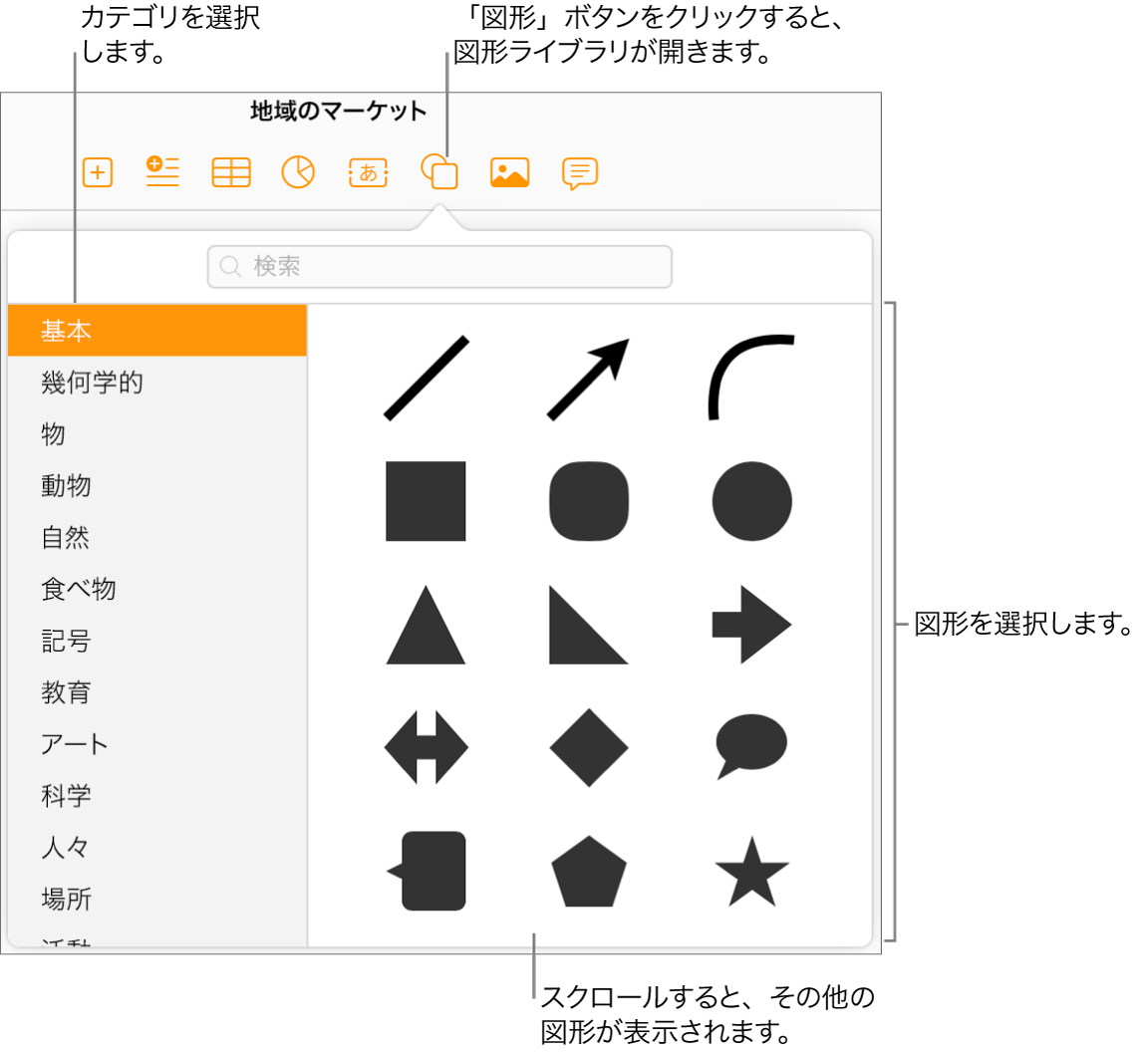The height and width of the screenshot is (1052, 1148).
Task: Click the insert list toolbar icon
Action: [162, 171]
